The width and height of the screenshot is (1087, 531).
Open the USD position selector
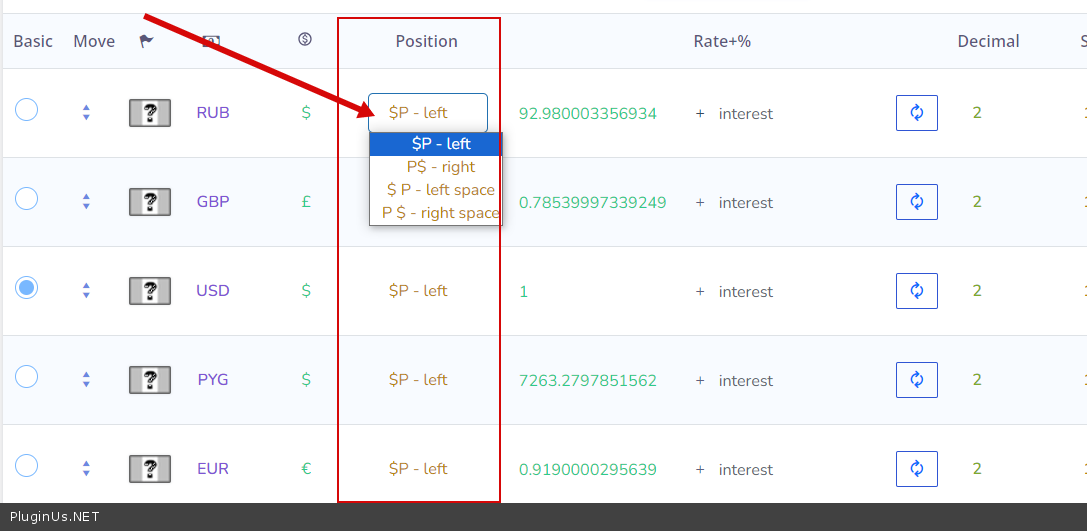tap(418, 291)
